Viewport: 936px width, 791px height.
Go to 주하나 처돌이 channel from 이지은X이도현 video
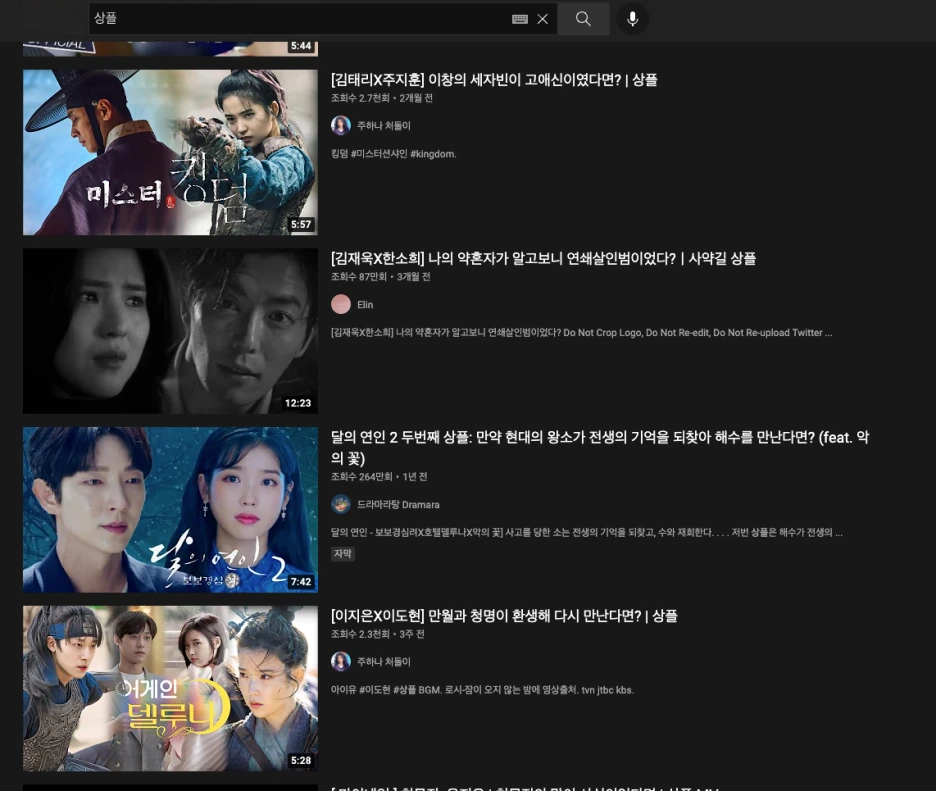(x=384, y=662)
